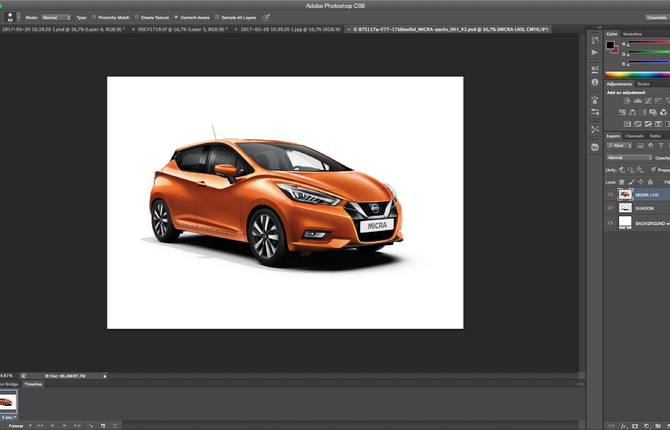The image size is (670, 430).
Task: Switch to the Paths tab
Action: 655,136
